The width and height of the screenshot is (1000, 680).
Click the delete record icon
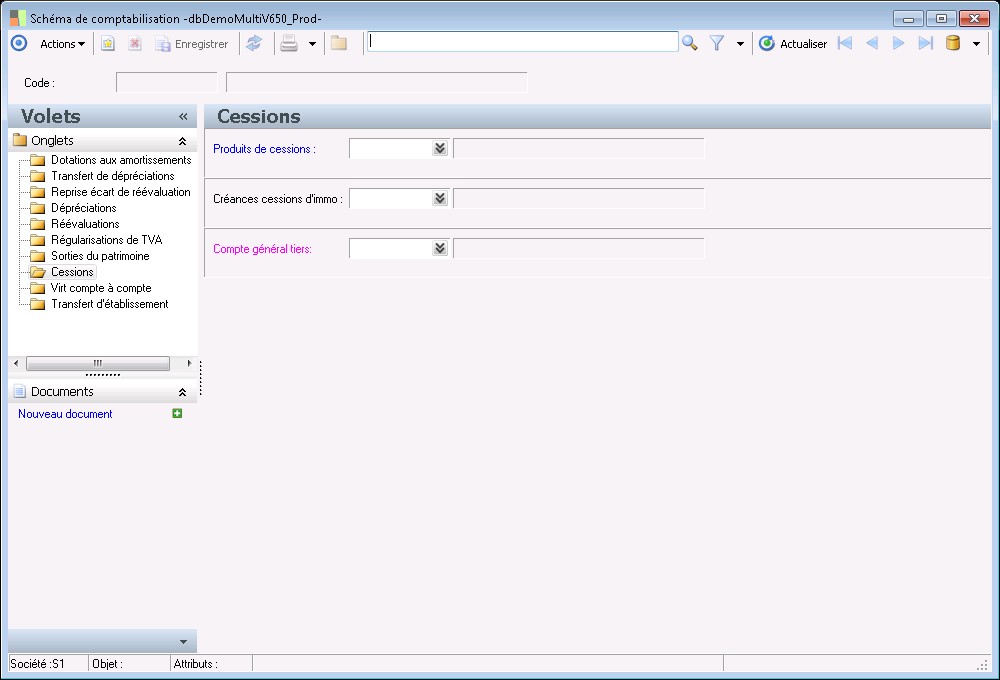(135, 44)
